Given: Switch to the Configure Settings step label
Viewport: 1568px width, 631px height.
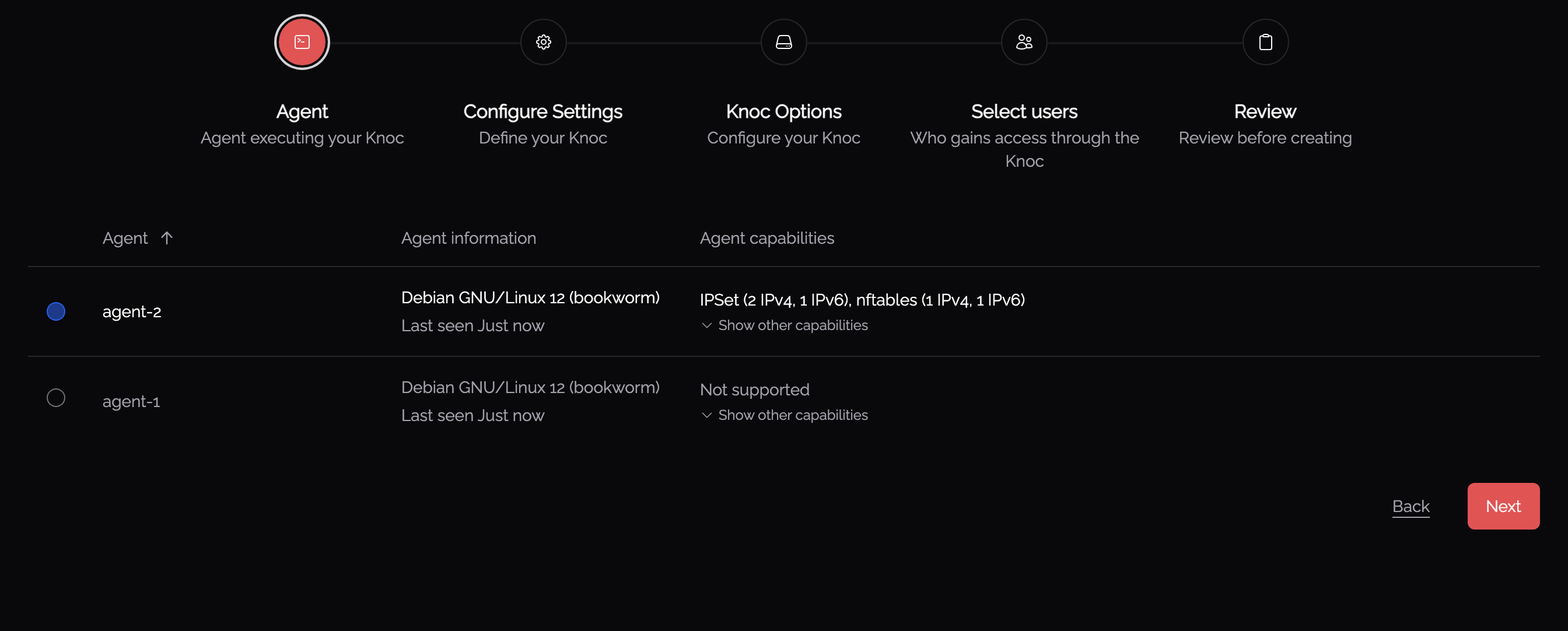Looking at the screenshot, I should click(x=542, y=112).
